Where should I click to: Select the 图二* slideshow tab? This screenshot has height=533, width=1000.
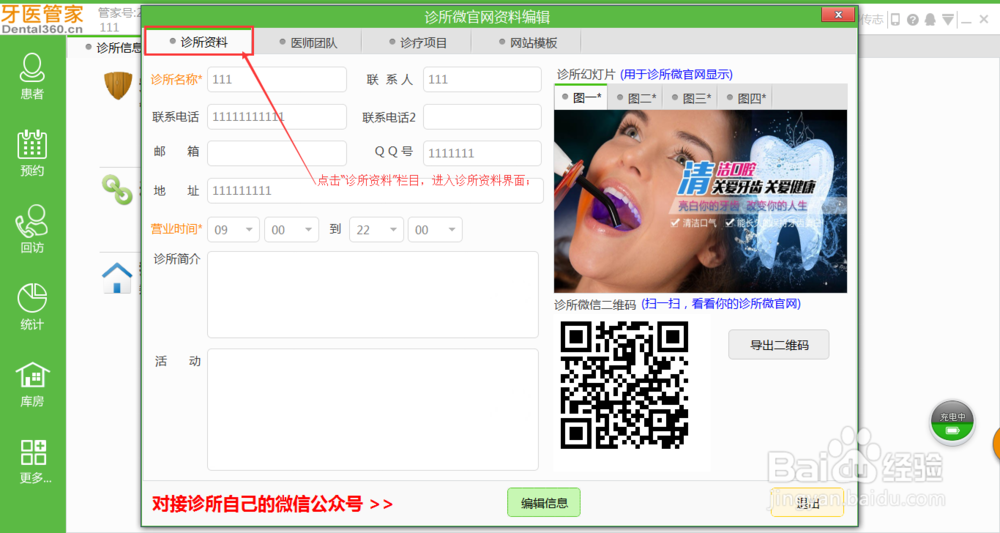point(636,98)
